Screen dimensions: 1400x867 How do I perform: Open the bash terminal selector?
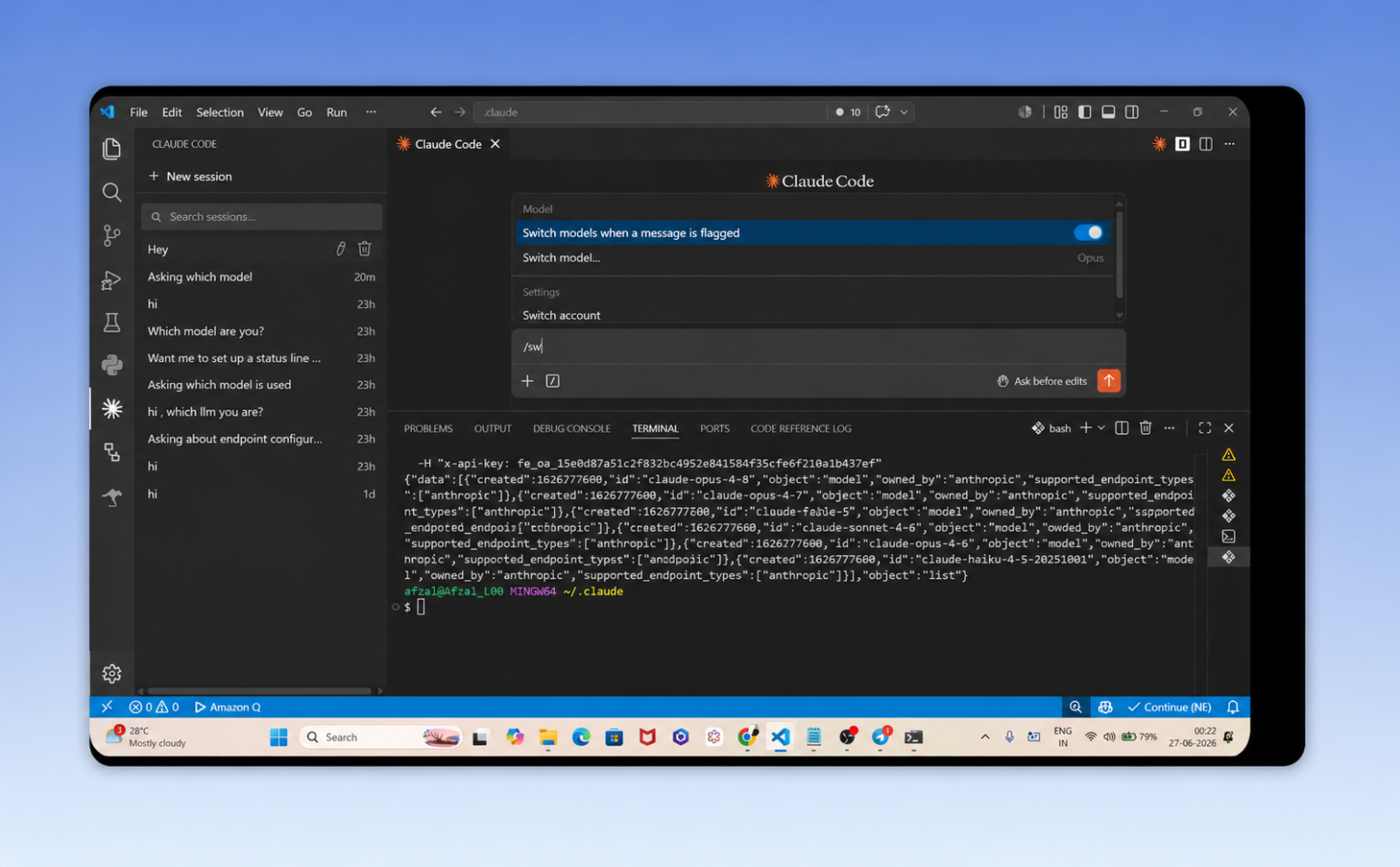pyautogui.click(x=1051, y=428)
